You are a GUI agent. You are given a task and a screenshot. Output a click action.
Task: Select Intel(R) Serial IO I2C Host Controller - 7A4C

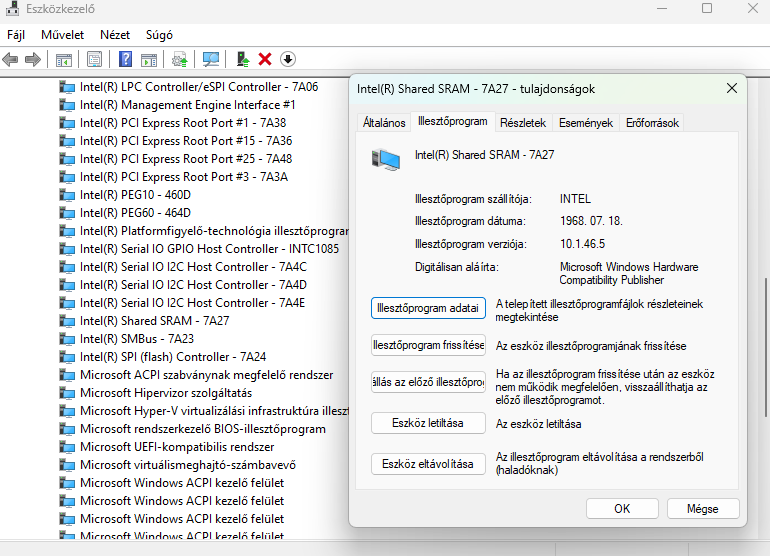pyautogui.click(x=193, y=267)
